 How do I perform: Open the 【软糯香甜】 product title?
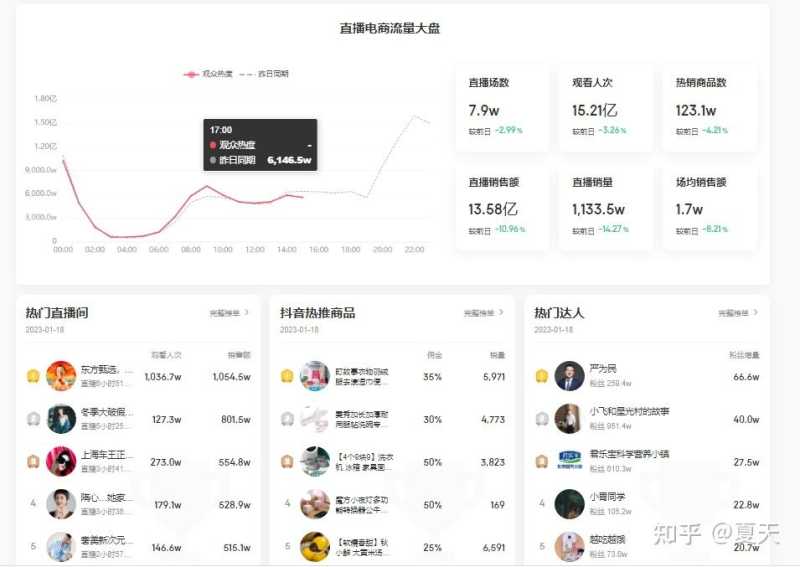(361, 548)
